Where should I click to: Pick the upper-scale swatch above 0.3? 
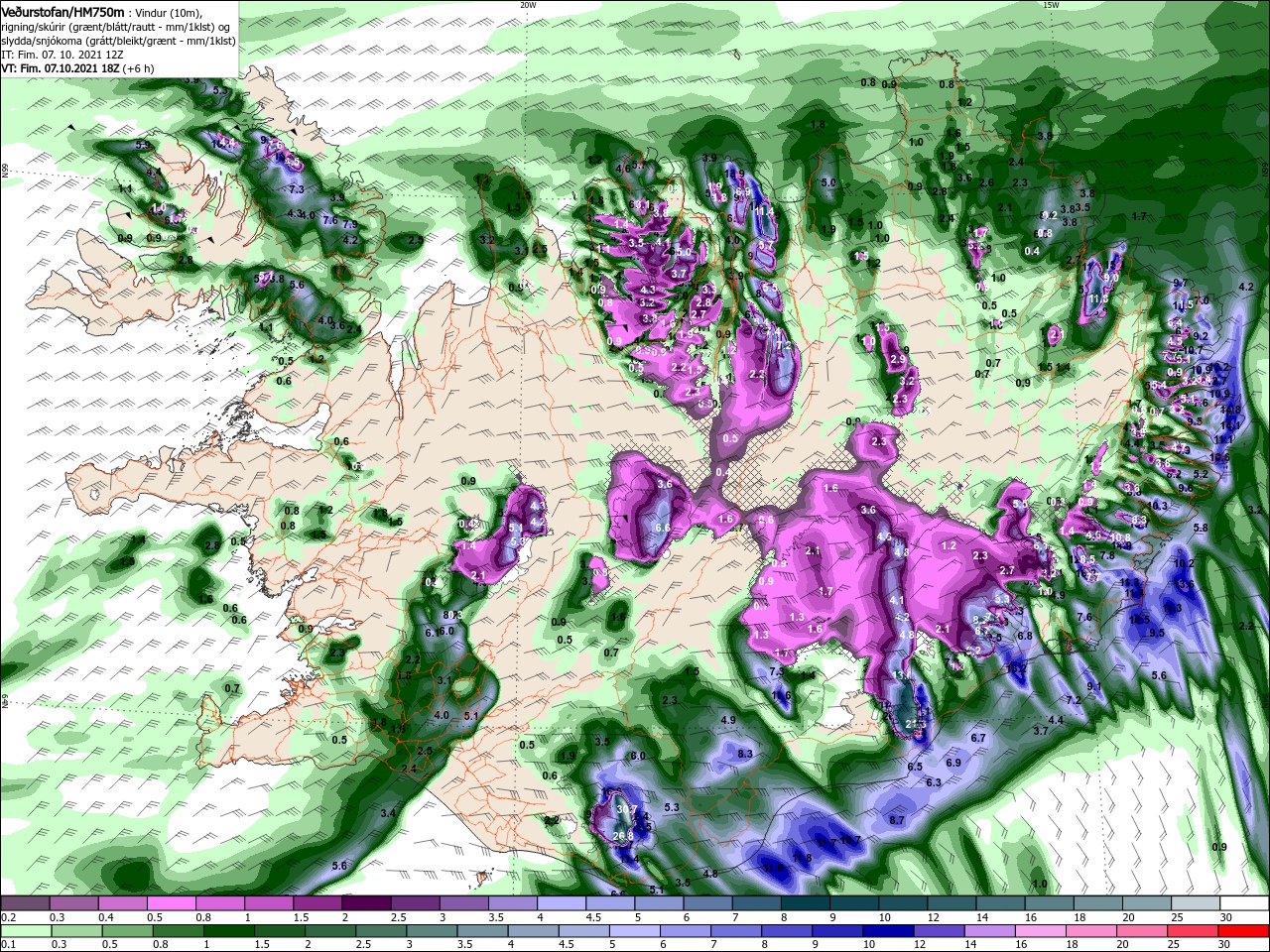tap(72, 903)
